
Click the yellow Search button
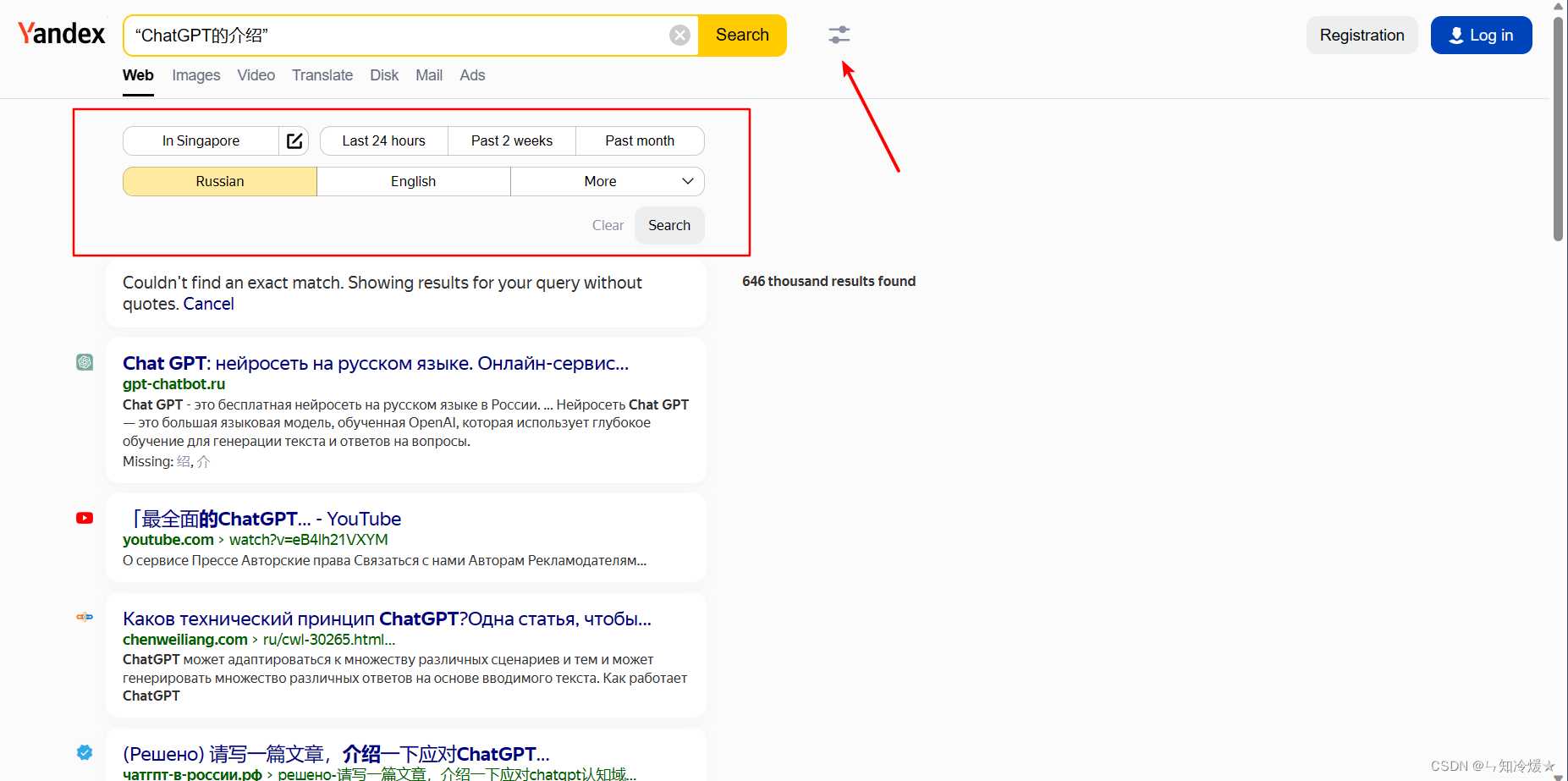click(x=742, y=36)
